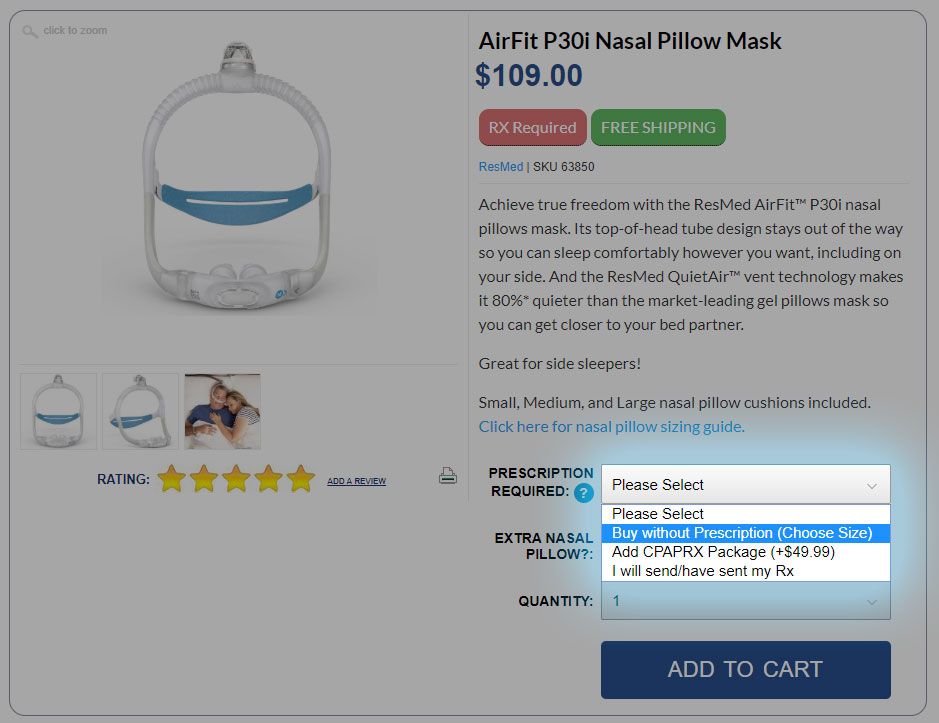Click the first rating star
The width and height of the screenshot is (939, 723).
pyautogui.click(x=172, y=479)
